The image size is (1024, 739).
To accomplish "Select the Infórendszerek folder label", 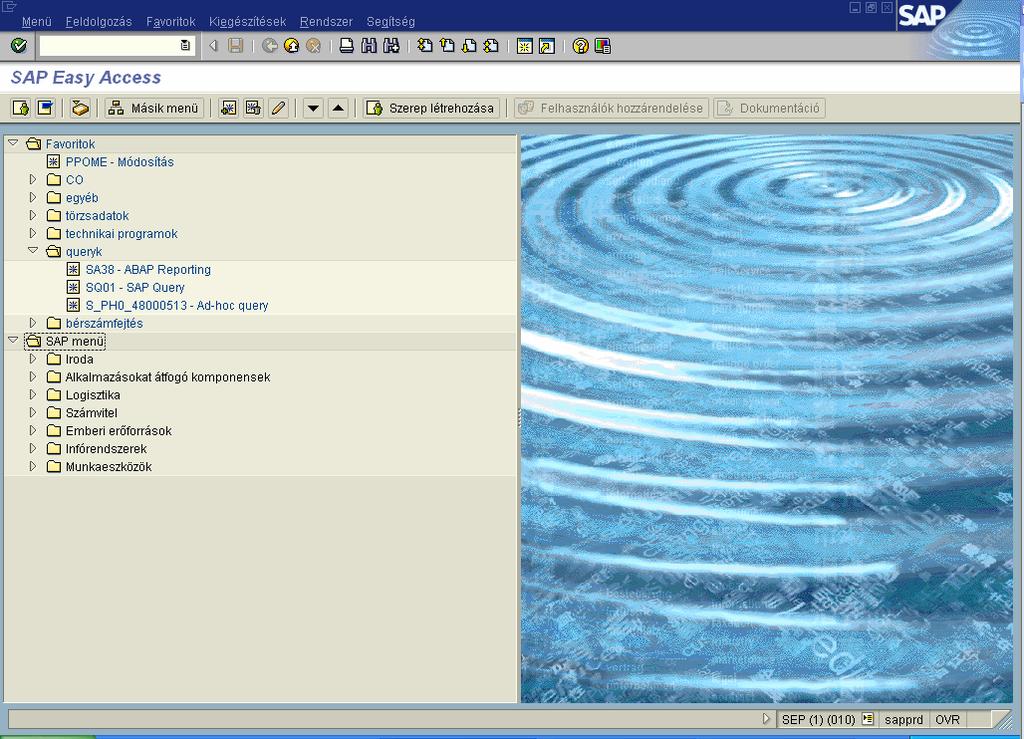I will (x=106, y=449).
